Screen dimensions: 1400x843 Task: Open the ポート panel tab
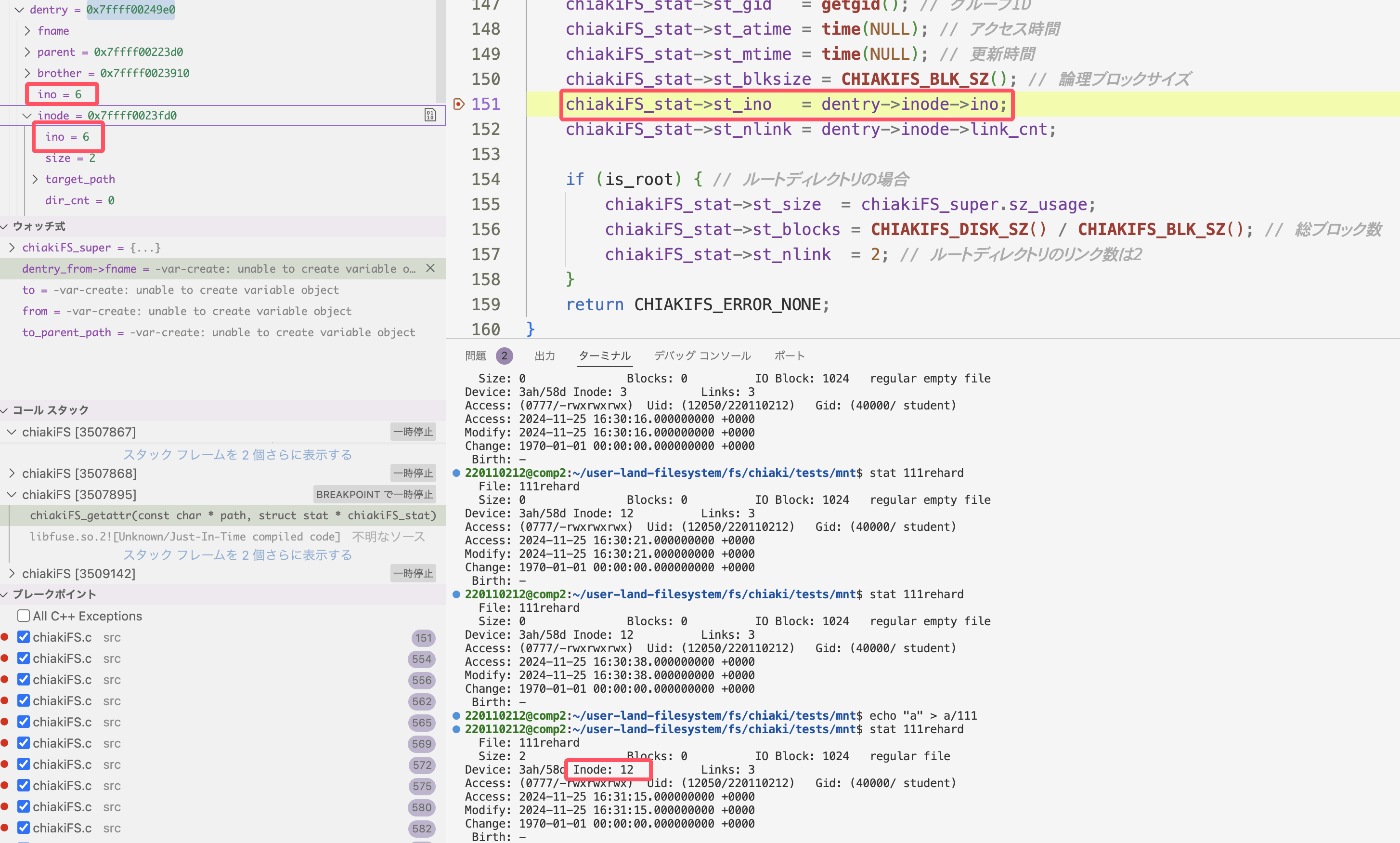tap(790, 356)
